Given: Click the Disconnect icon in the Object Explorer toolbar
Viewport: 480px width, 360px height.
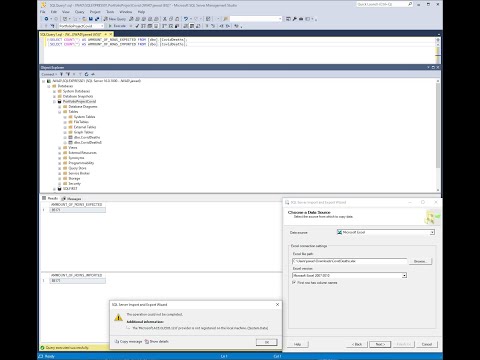Looking at the screenshot, I should tap(68, 74).
